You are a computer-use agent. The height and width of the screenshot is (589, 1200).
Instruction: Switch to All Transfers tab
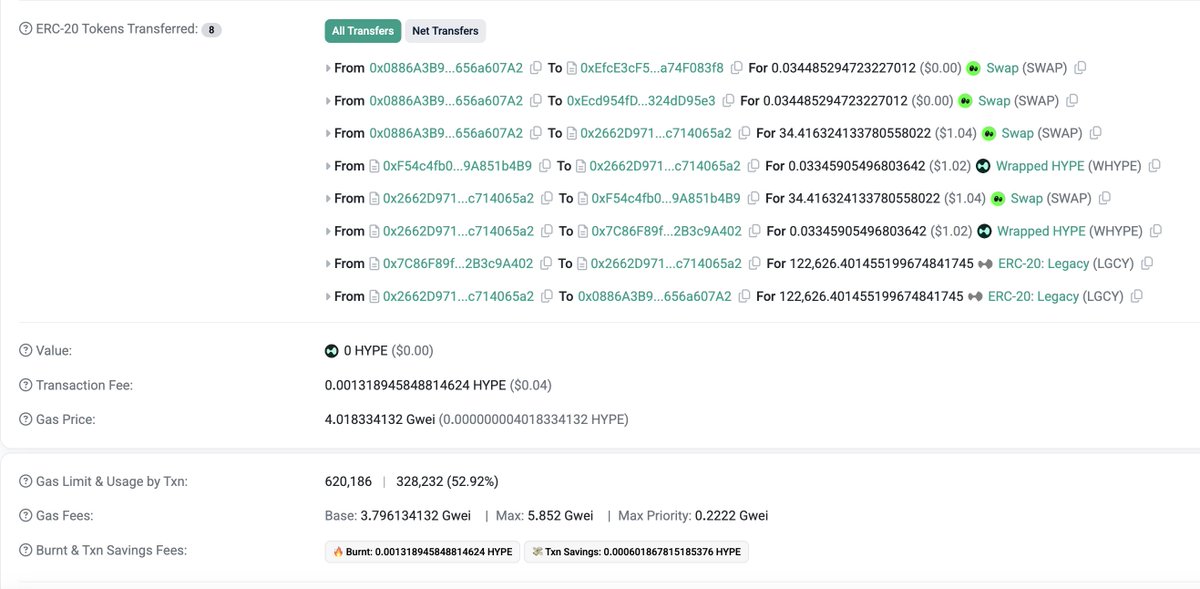click(363, 31)
